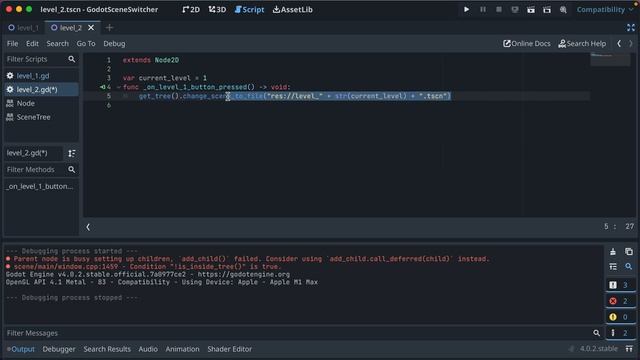This screenshot has width=640, height=360.
Task: Run the current scene icon
Action: tap(531, 9)
